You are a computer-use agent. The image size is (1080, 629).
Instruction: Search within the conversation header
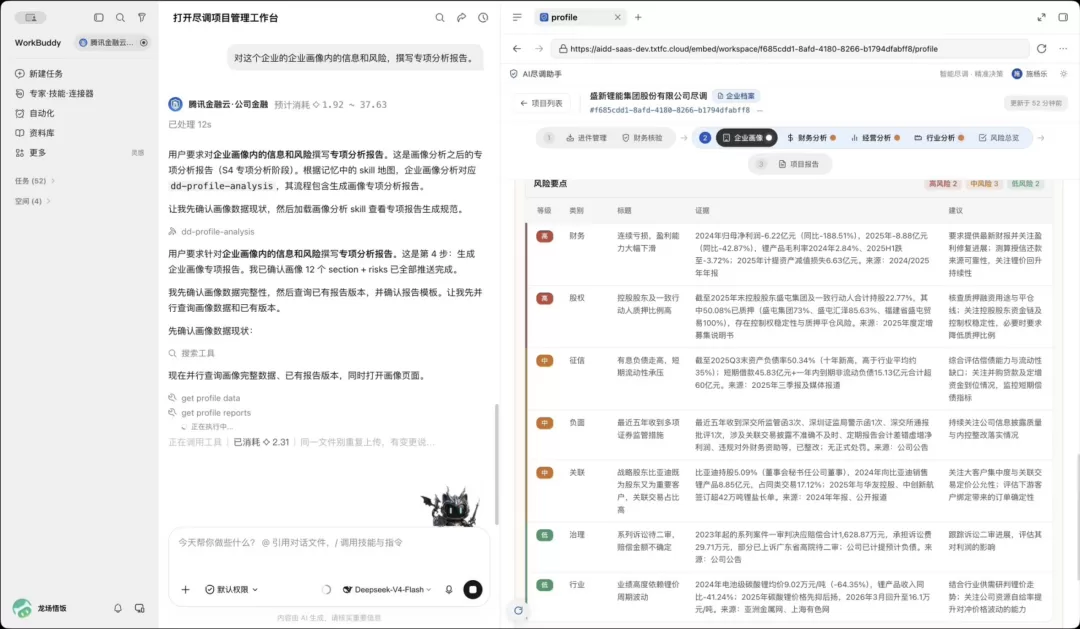pos(439,18)
